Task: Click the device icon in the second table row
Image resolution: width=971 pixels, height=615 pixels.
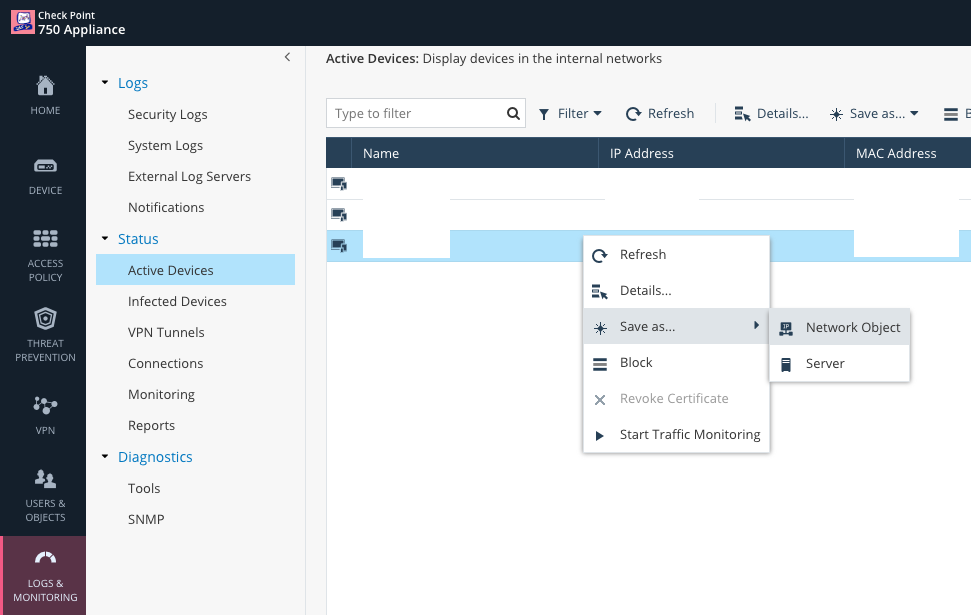Action: 339,214
